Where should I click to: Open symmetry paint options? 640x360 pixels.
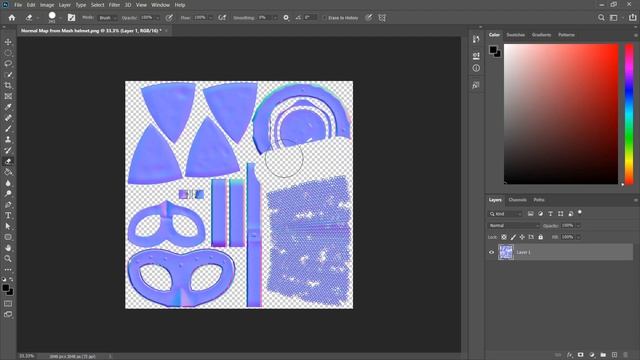pos(382,18)
